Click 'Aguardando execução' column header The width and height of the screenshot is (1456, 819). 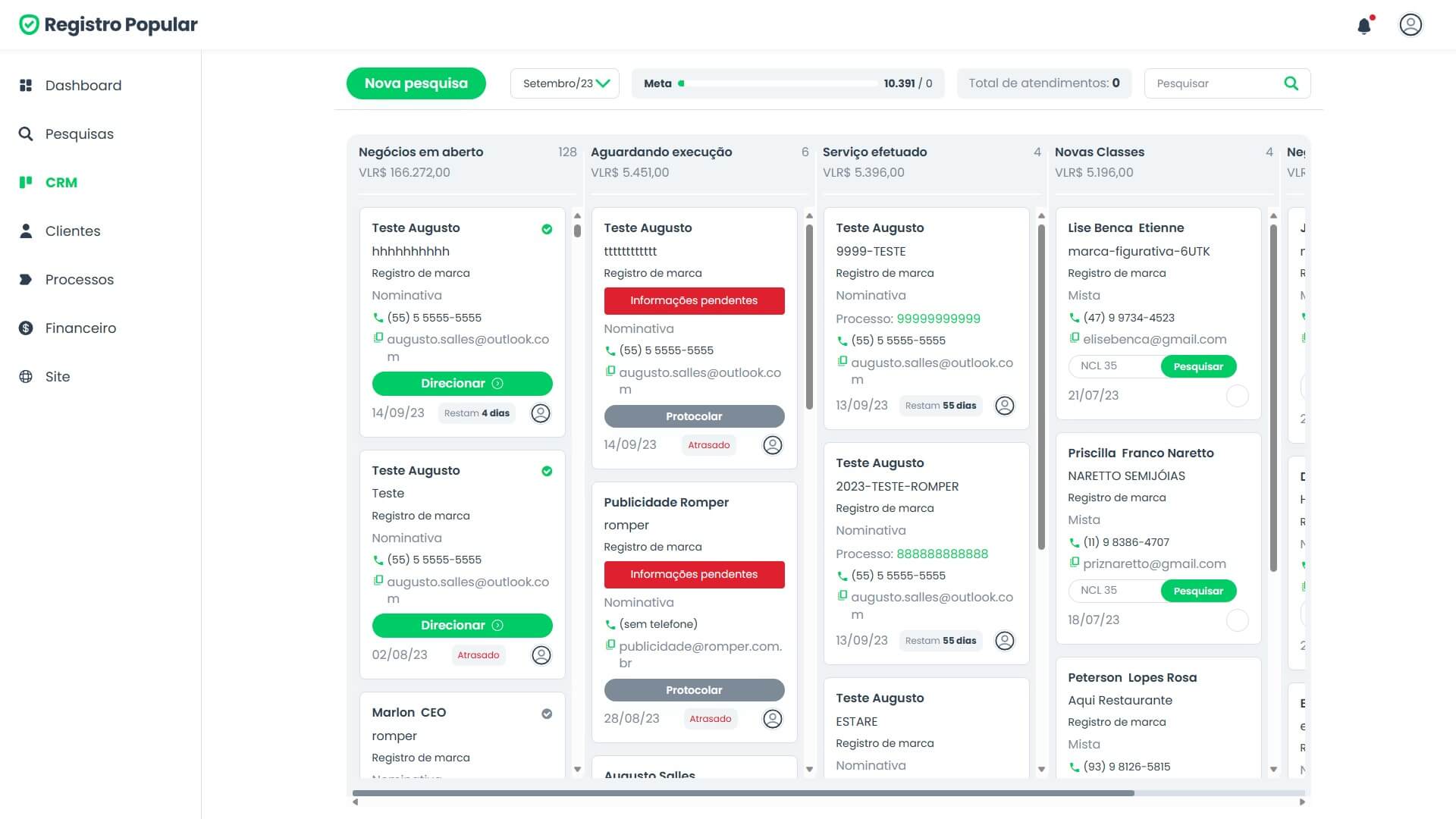tap(661, 152)
